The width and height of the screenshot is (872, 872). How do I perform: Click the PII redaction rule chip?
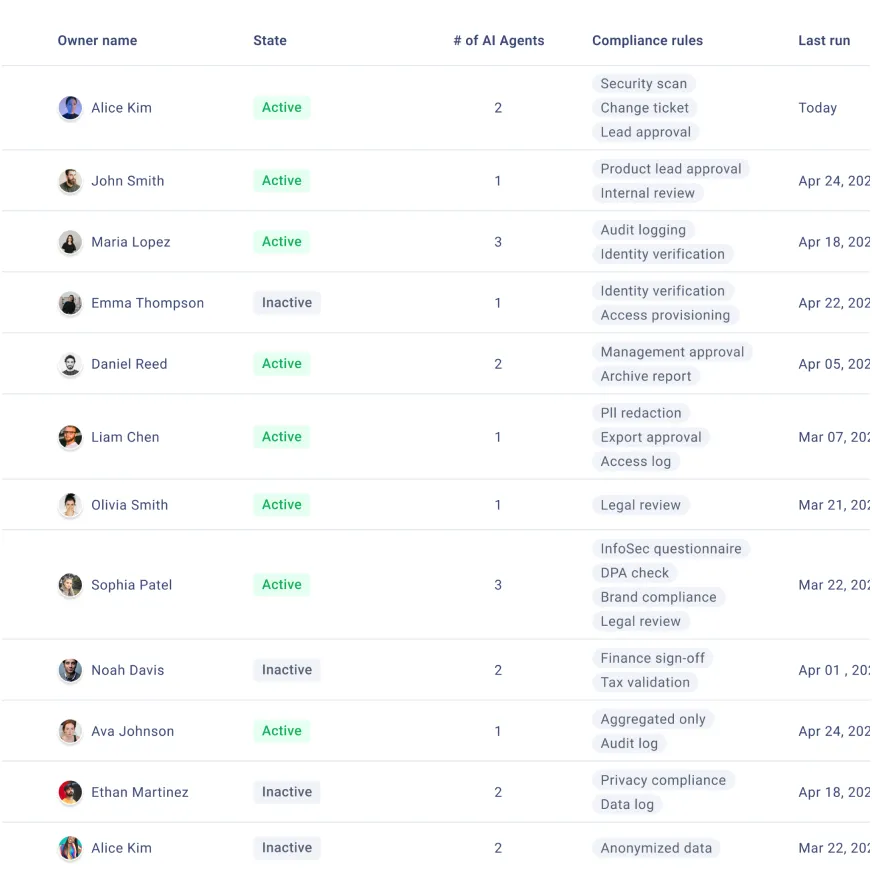641,412
